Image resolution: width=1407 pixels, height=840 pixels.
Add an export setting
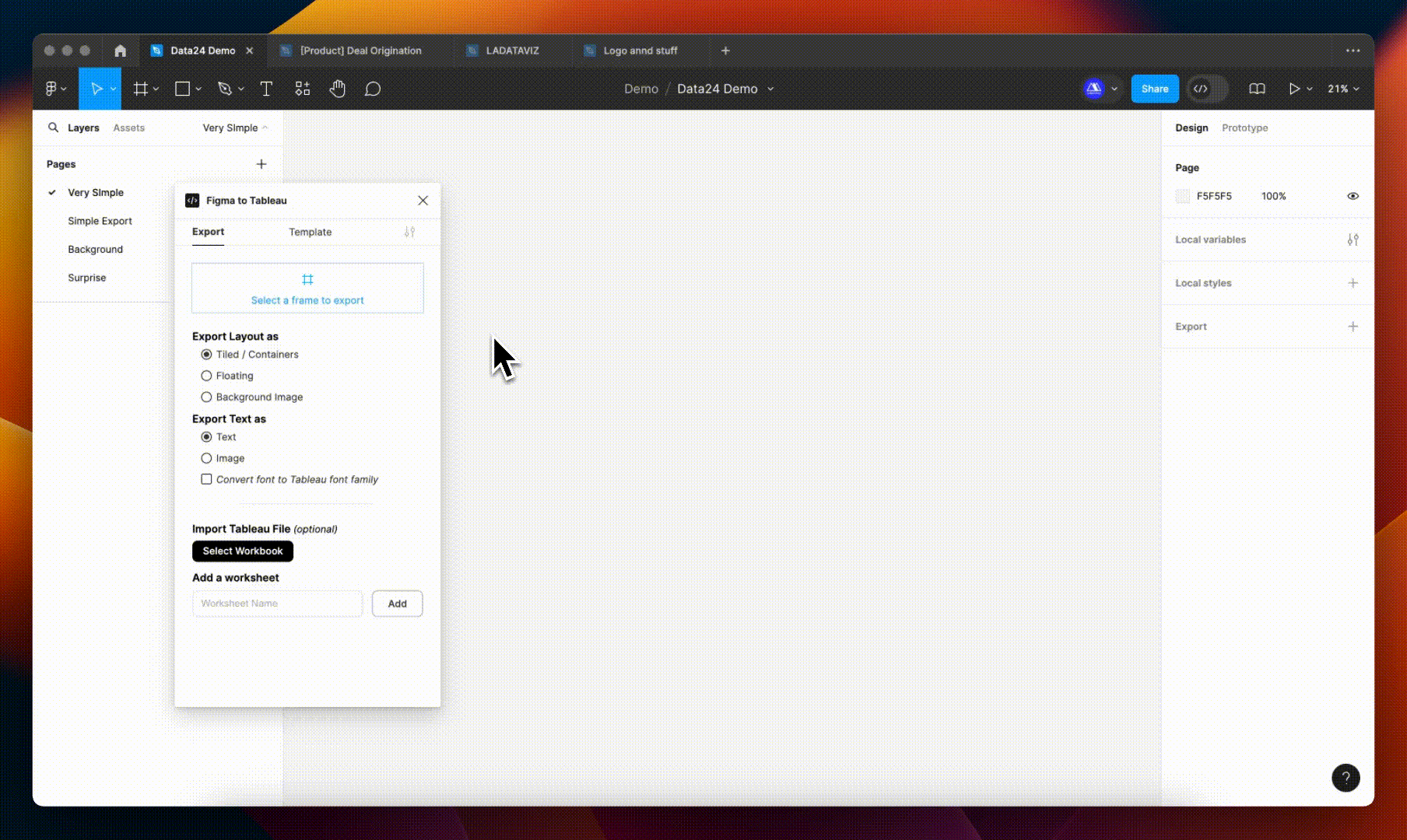(1353, 327)
